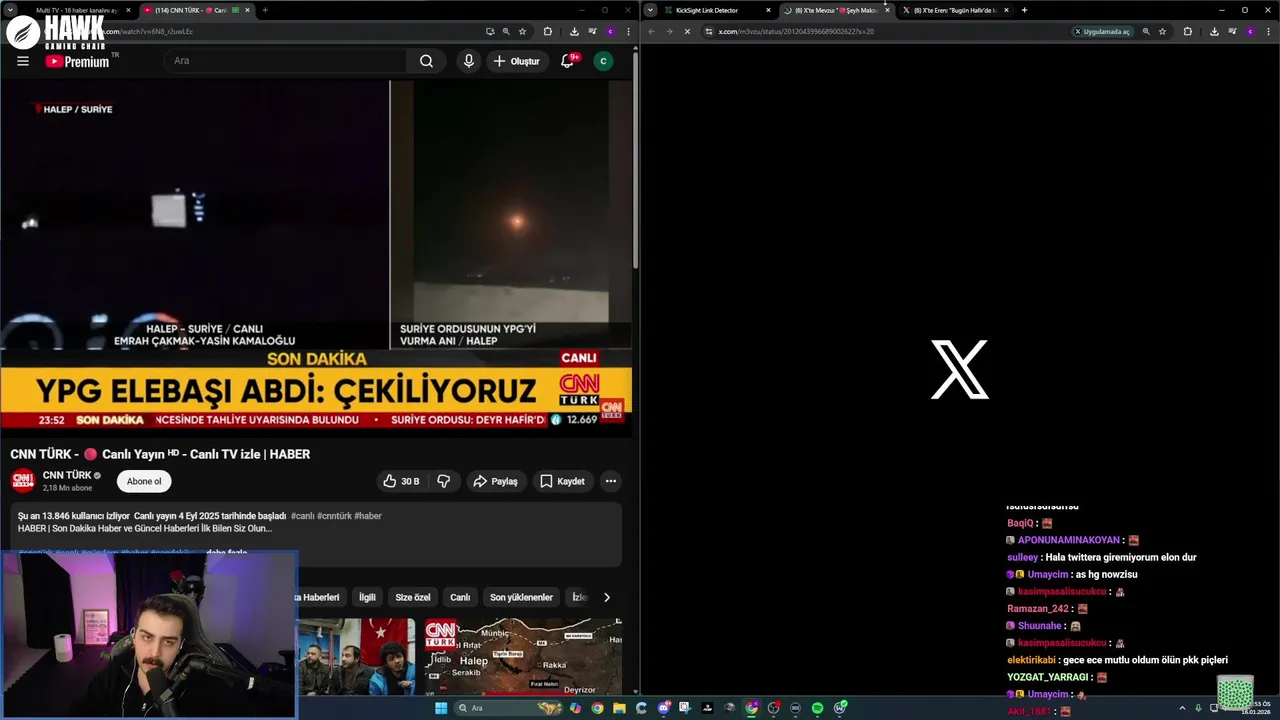
Task: Open the CNN TÜRK channel name link
Action: 67,475
